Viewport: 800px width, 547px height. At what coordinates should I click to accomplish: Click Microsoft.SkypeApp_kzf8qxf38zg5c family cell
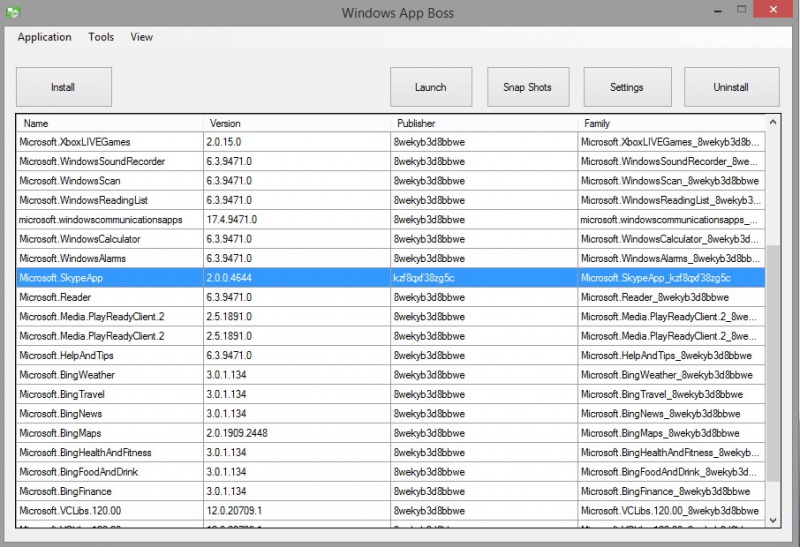click(x=671, y=278)
